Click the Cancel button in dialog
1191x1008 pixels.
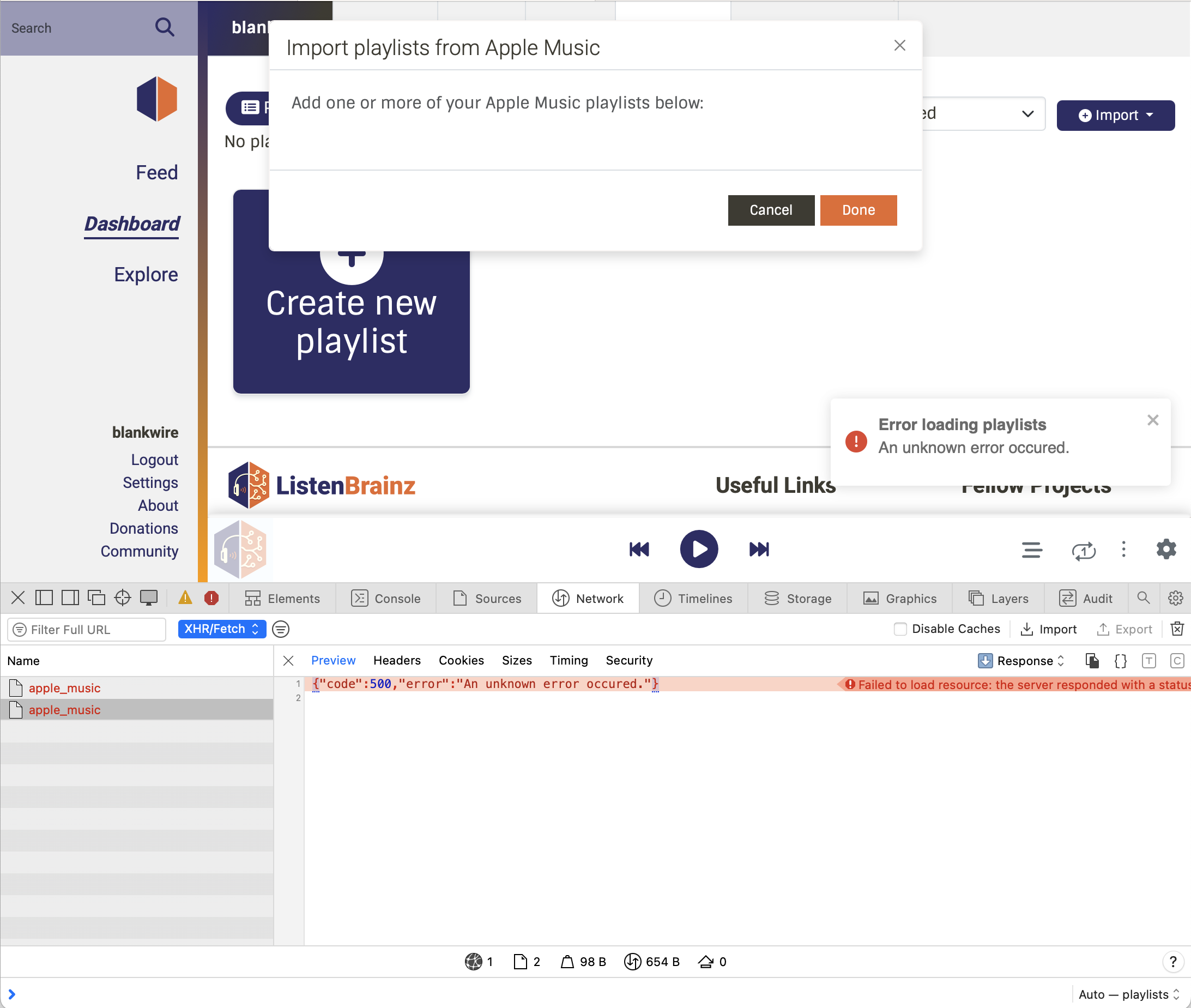click(x=771, y=210)
